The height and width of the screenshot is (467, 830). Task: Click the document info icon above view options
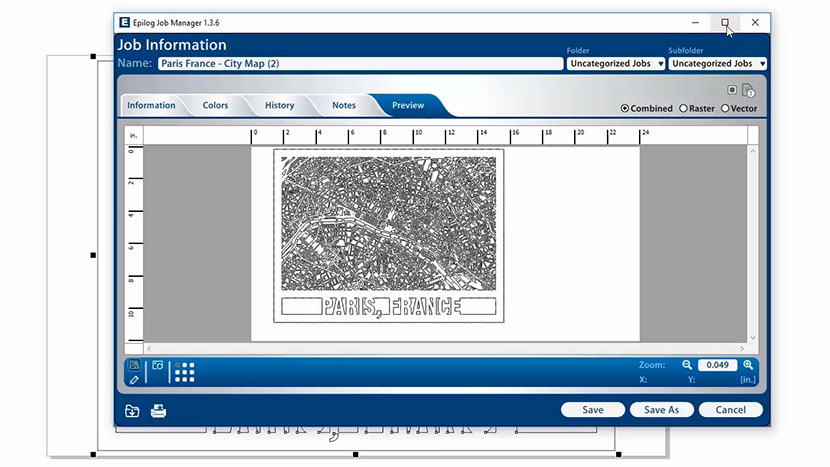[x=747, y=91]
